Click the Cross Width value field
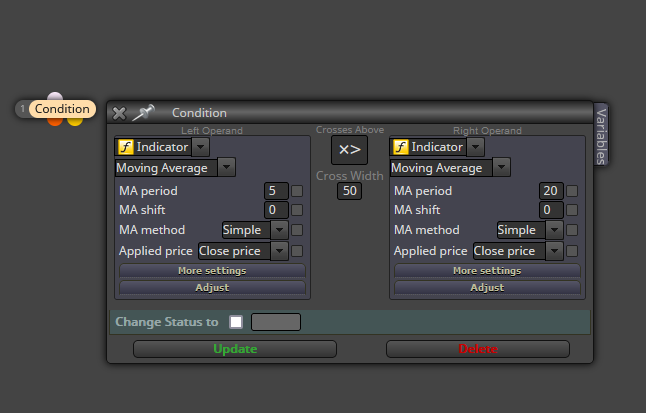The image size is (646, 413). point(349,191)
